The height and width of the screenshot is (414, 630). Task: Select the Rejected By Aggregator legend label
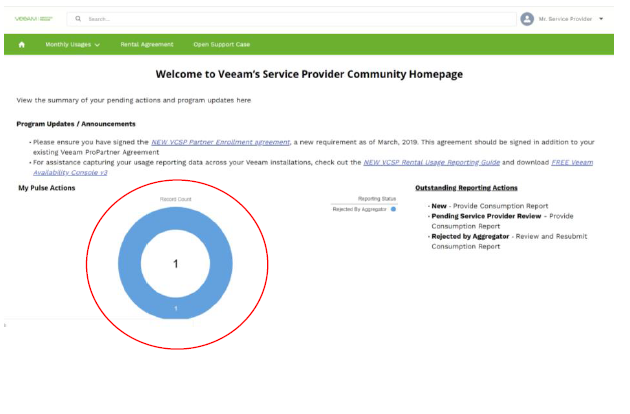(x=359, y=209)
